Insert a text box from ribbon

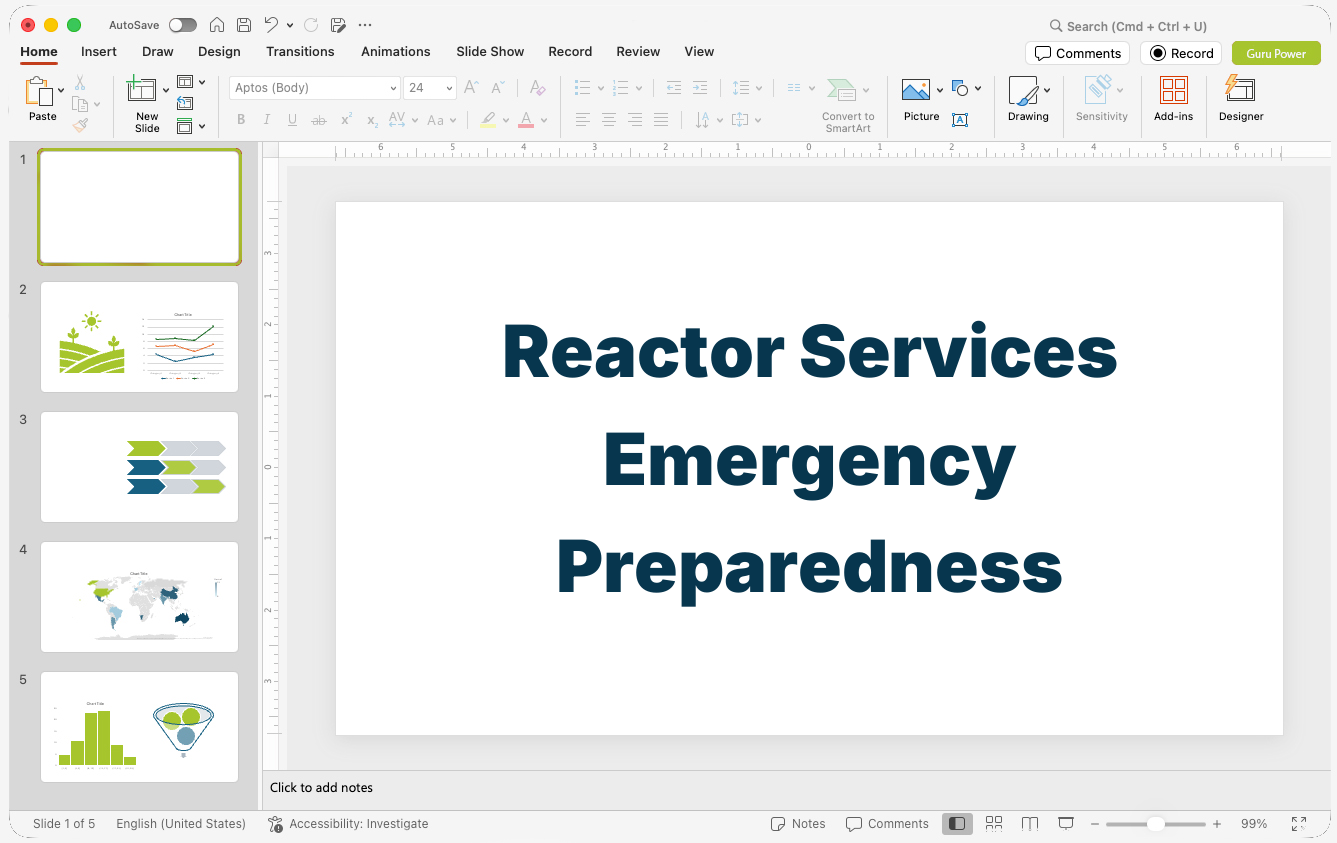pyautogui.click(x=960, y=120)
